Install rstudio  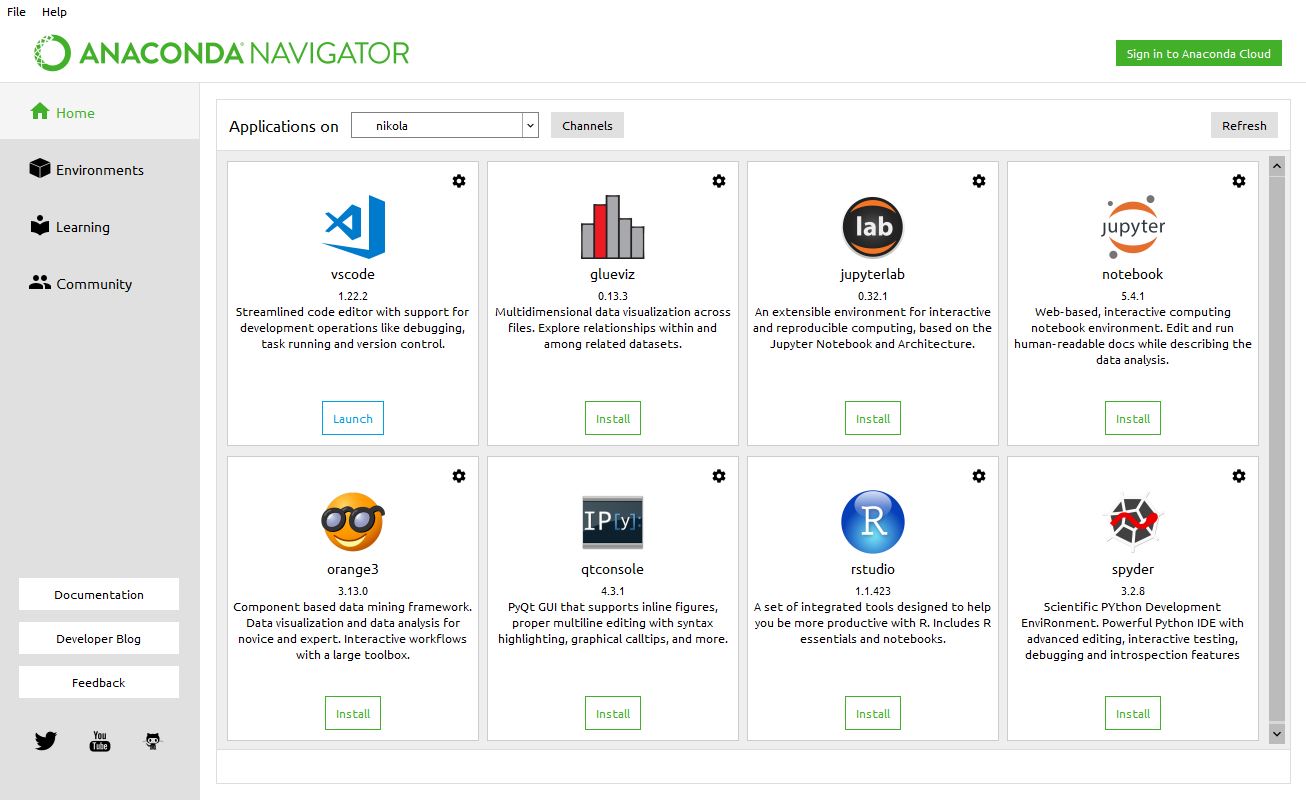point(873,713)
